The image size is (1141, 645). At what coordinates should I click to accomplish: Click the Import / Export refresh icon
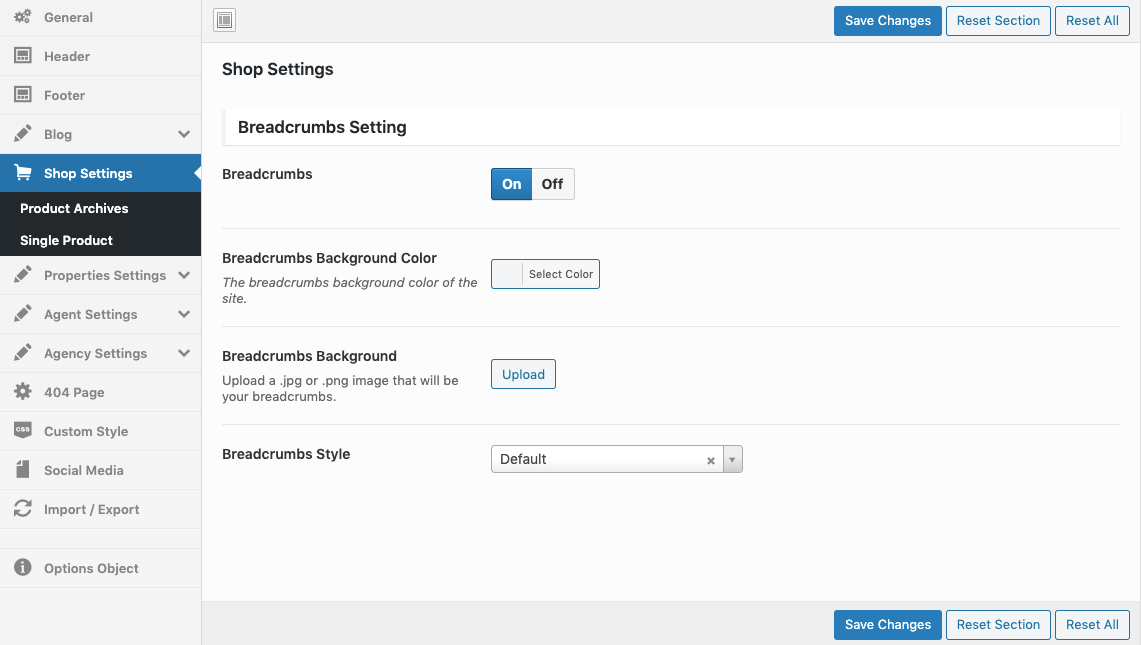point(22,509)
